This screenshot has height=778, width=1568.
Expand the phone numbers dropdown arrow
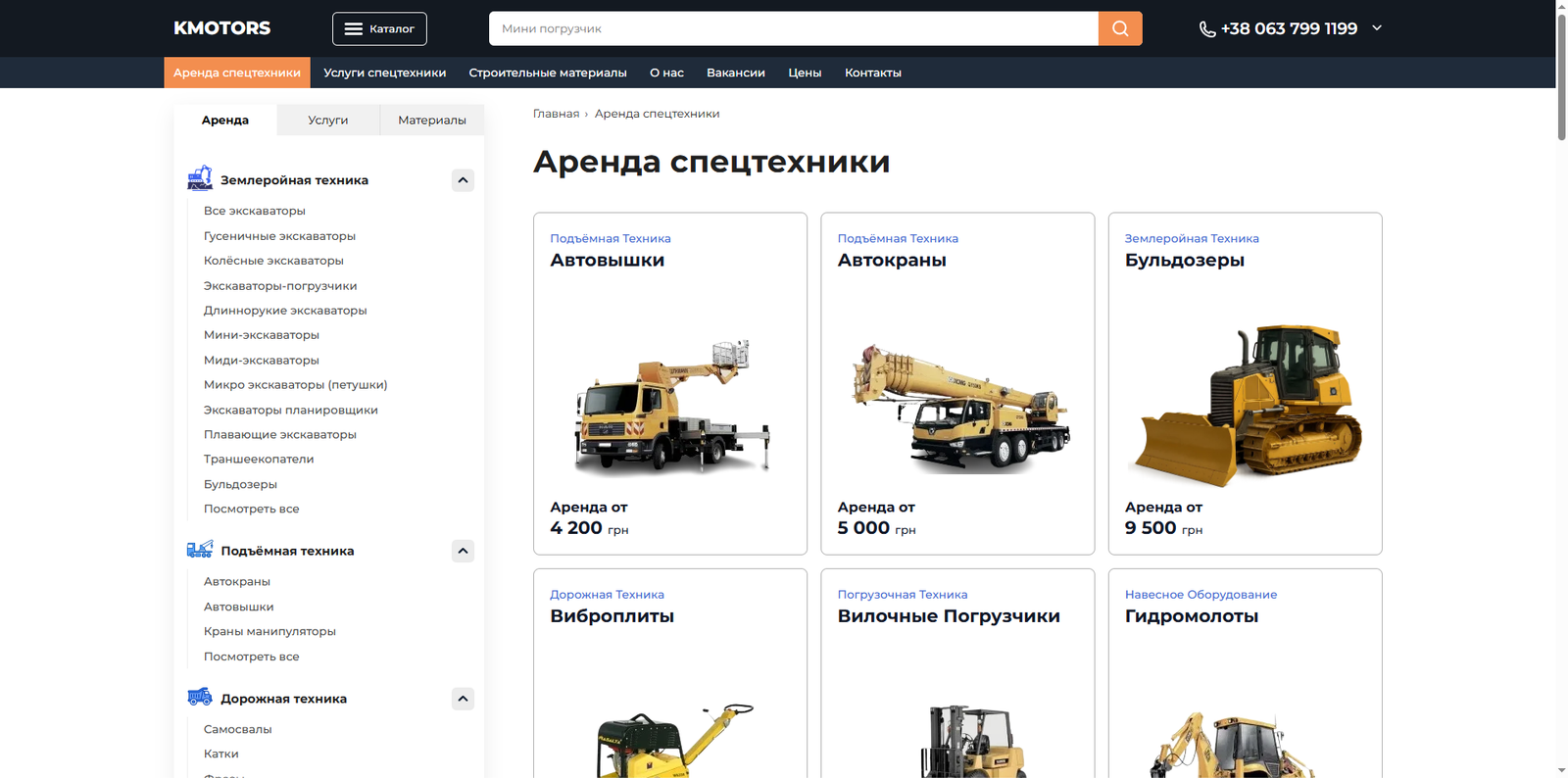(1377, 28)
